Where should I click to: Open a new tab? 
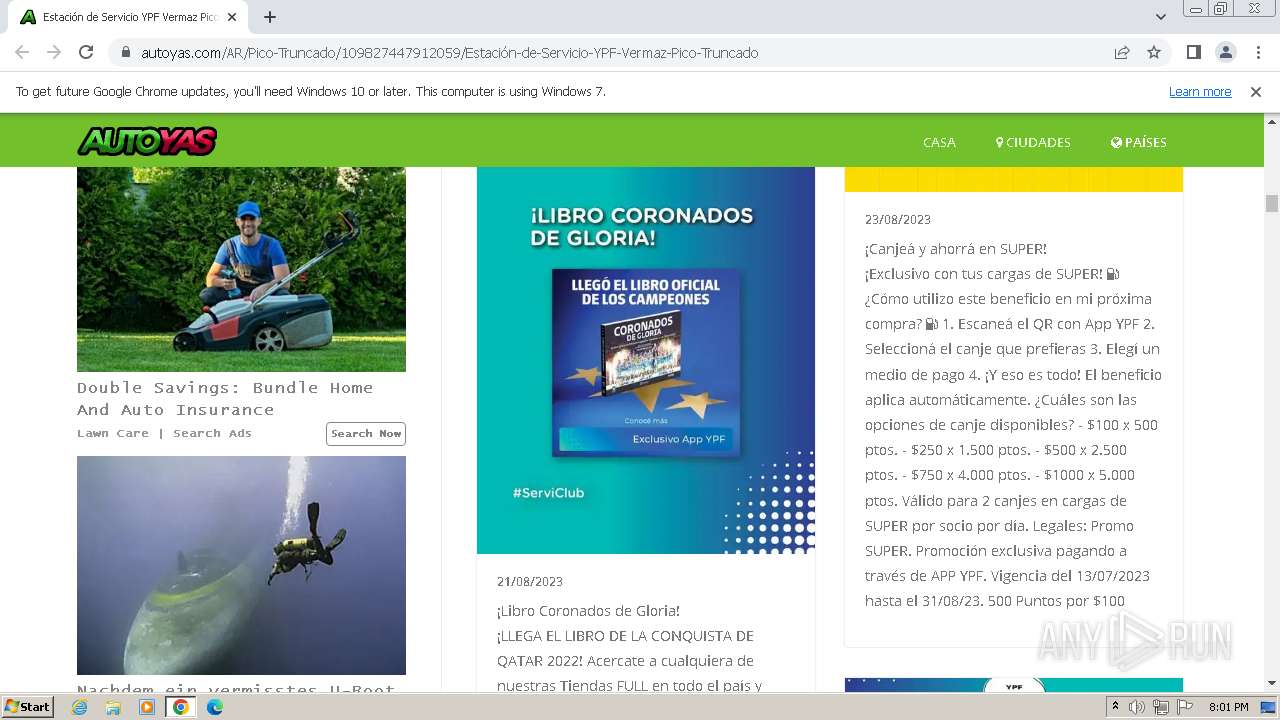point(270,17)
